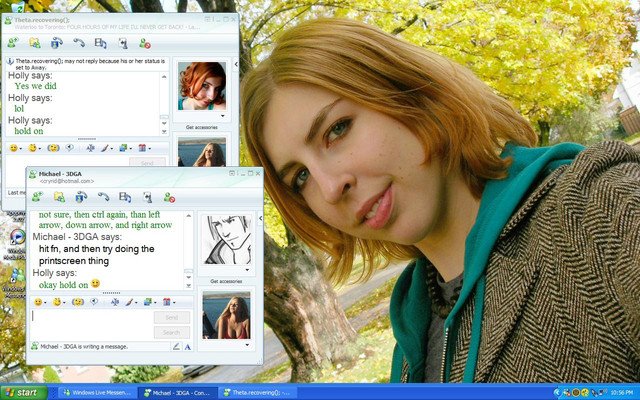This screenshot has width=640, height=400.
Task: Hide display pictures chevron in Theta.recovering window
Action: 236,64
